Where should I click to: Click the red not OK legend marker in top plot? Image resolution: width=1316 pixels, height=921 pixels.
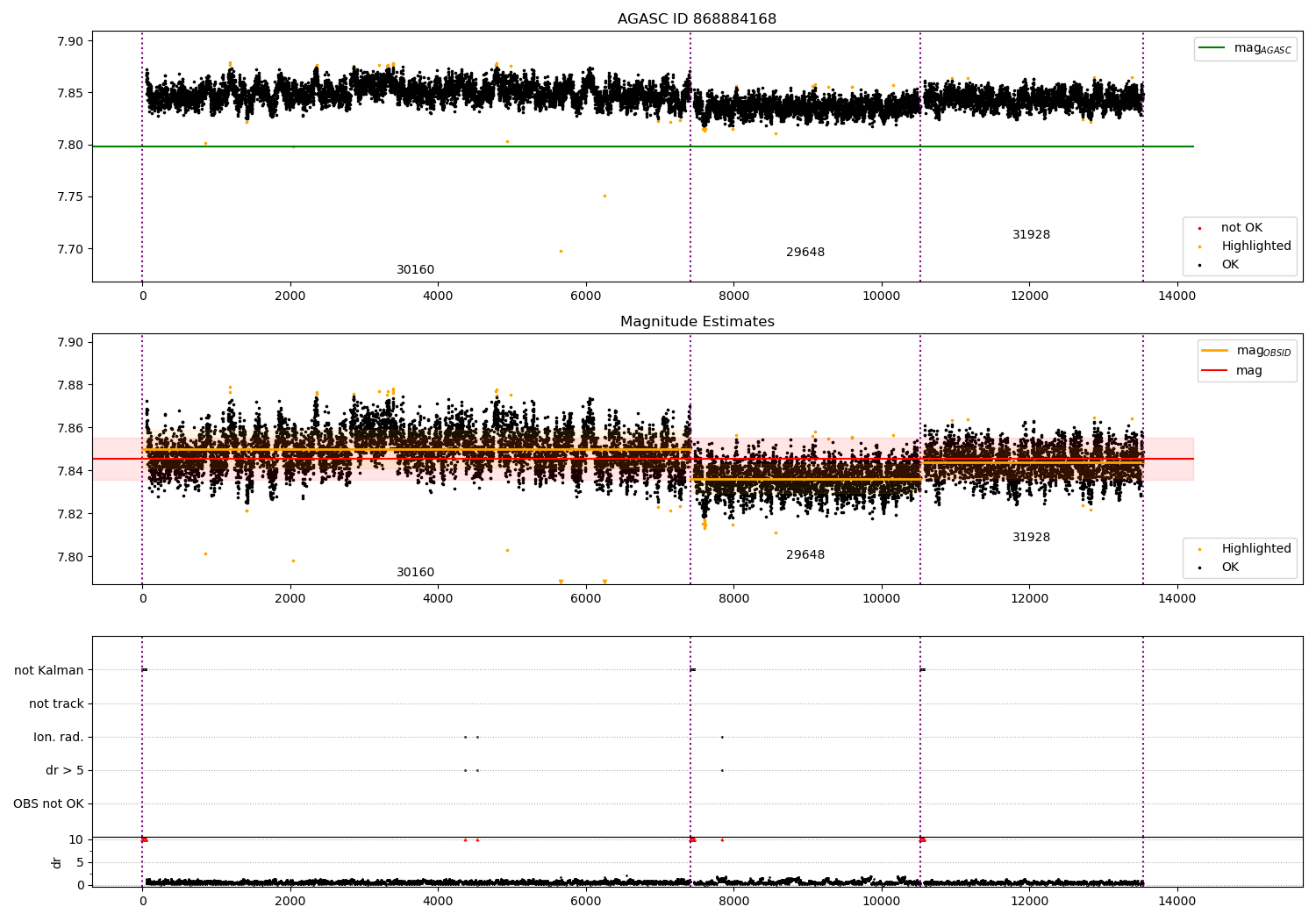[x=1199, y=228]
